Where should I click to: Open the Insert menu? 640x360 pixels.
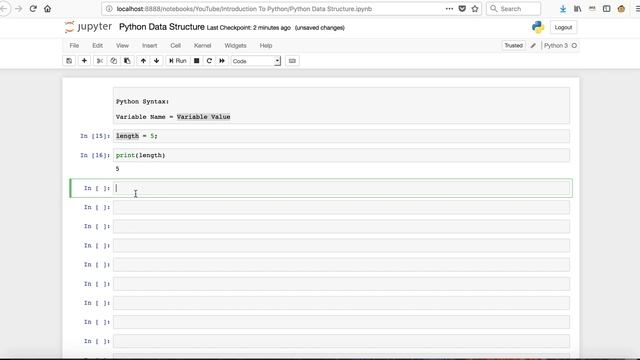coord(149,45)
